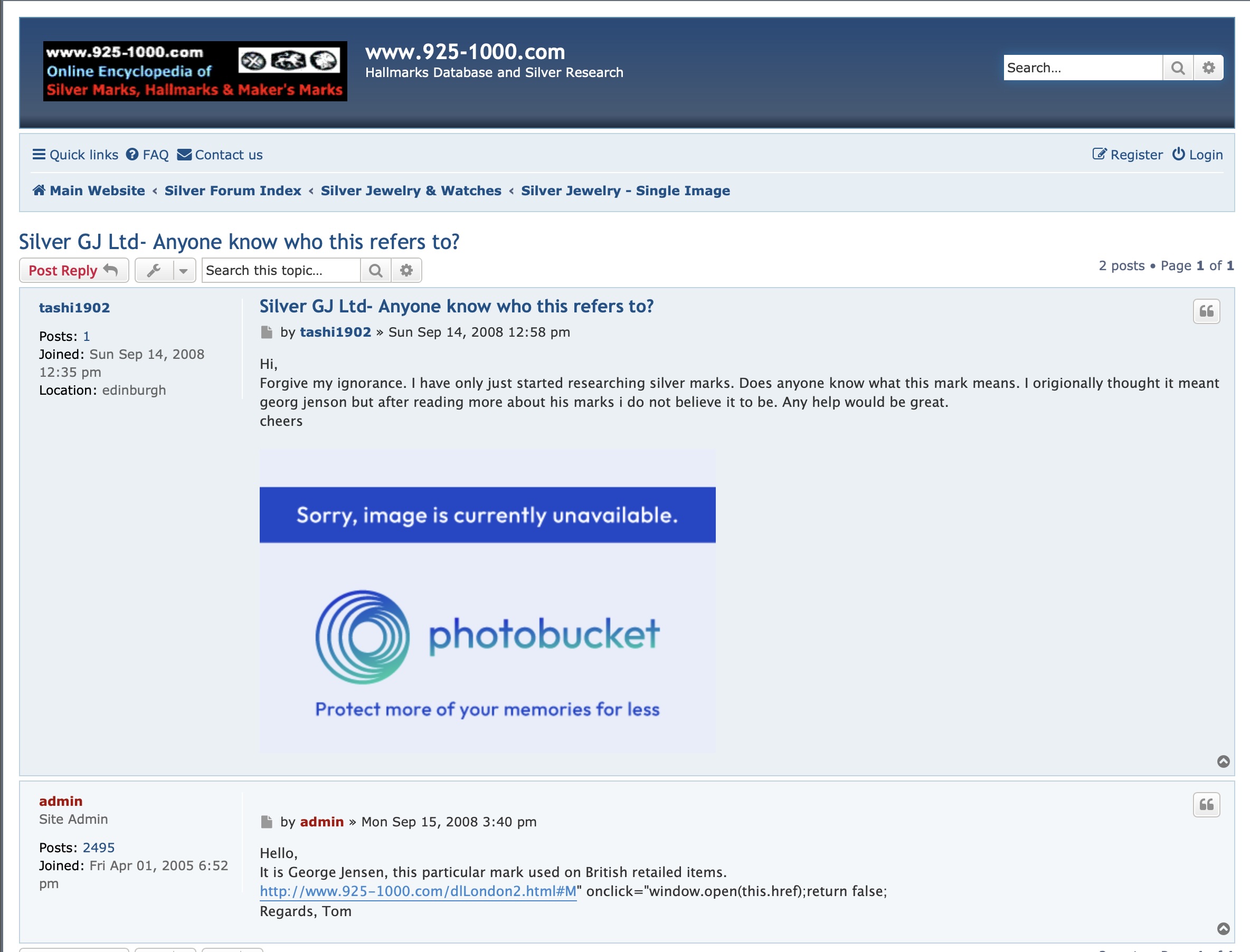Open tashi1902's user profile

coord(74,308)
